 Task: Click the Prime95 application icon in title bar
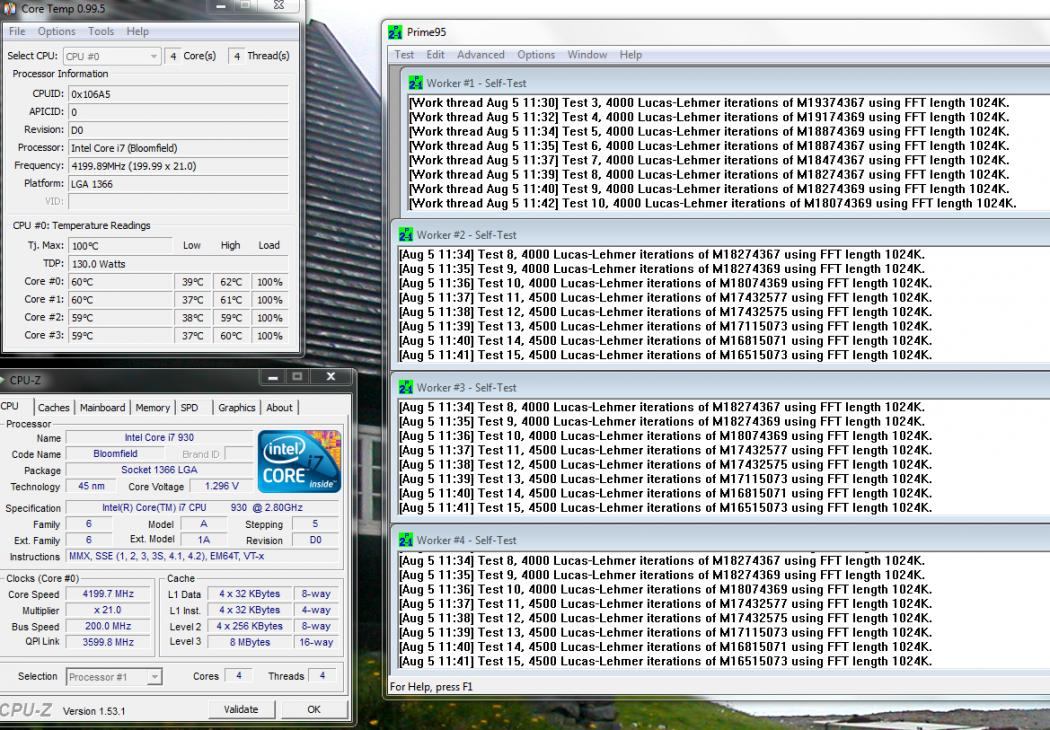pos(395,32)
